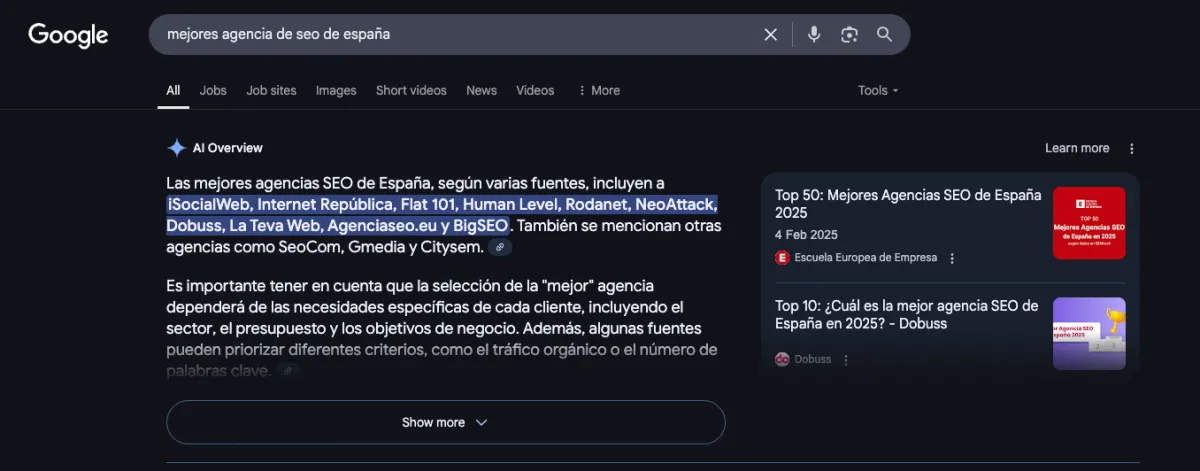Switch to the News tab
The height and width of the screenshot is (471, 1200).
(481, 90)
